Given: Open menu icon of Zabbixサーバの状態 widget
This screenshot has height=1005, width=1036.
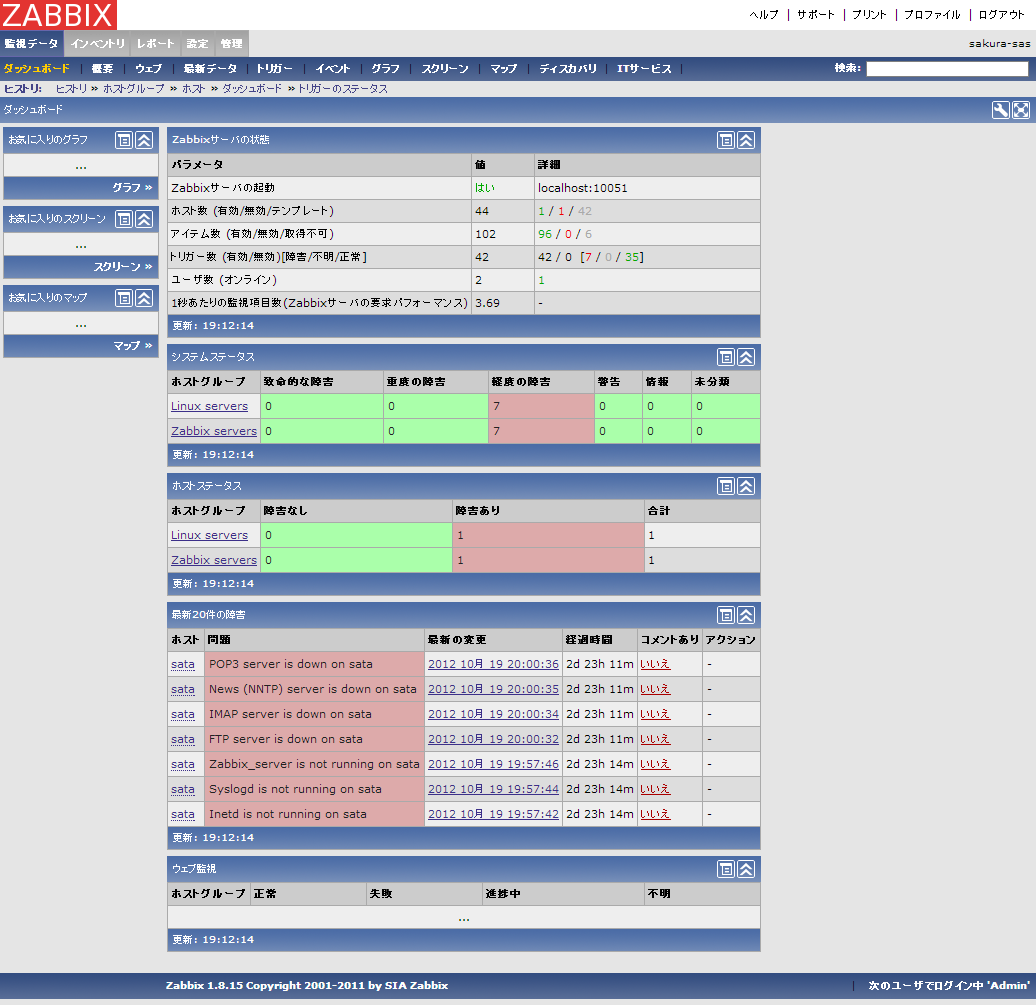Looking at the screenshot, I should (726, 140).
